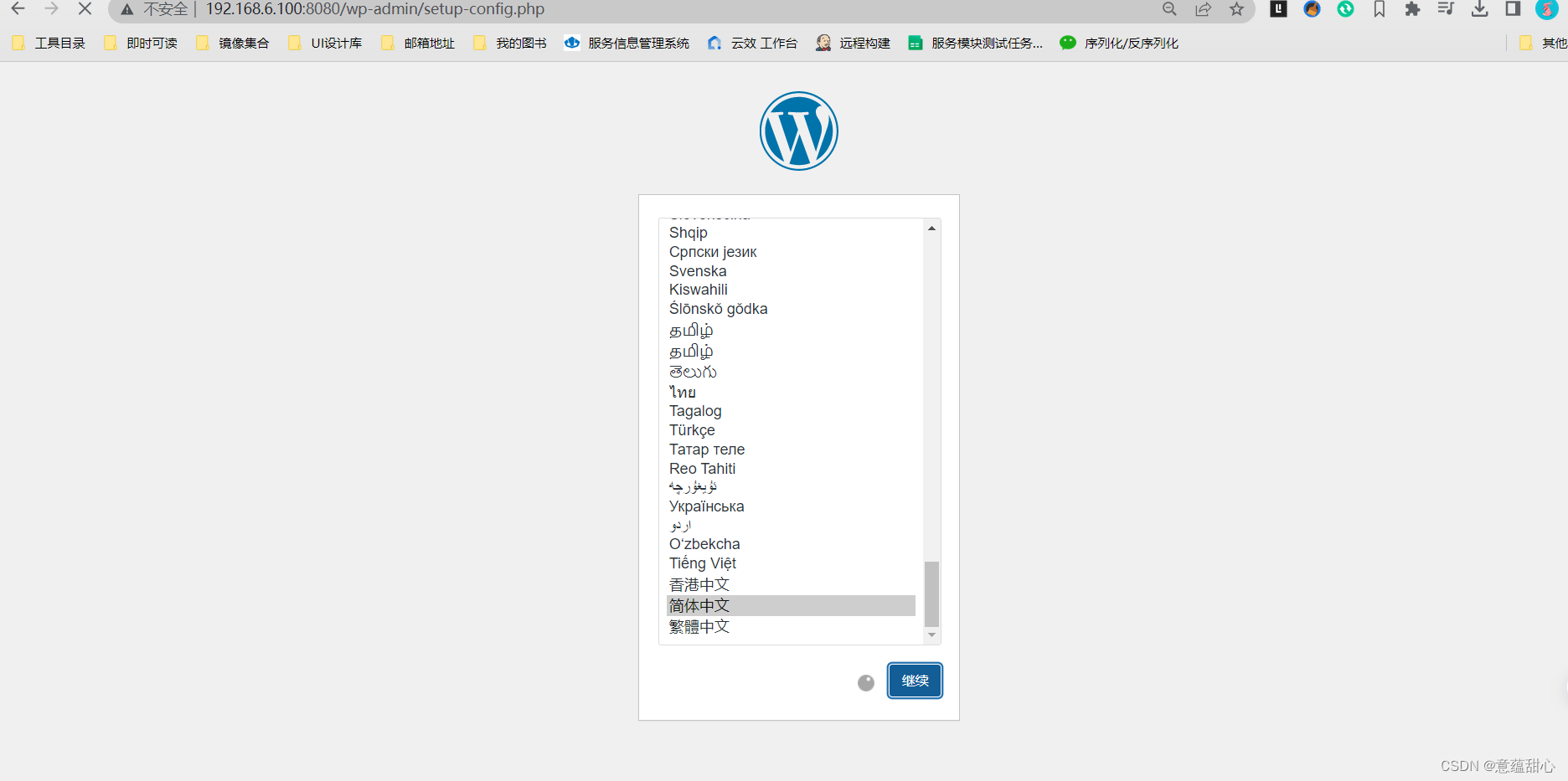Open the 镜像集合 bookmark folder
The height and width of the screenshot is (781, 1568).
point(233,44)
